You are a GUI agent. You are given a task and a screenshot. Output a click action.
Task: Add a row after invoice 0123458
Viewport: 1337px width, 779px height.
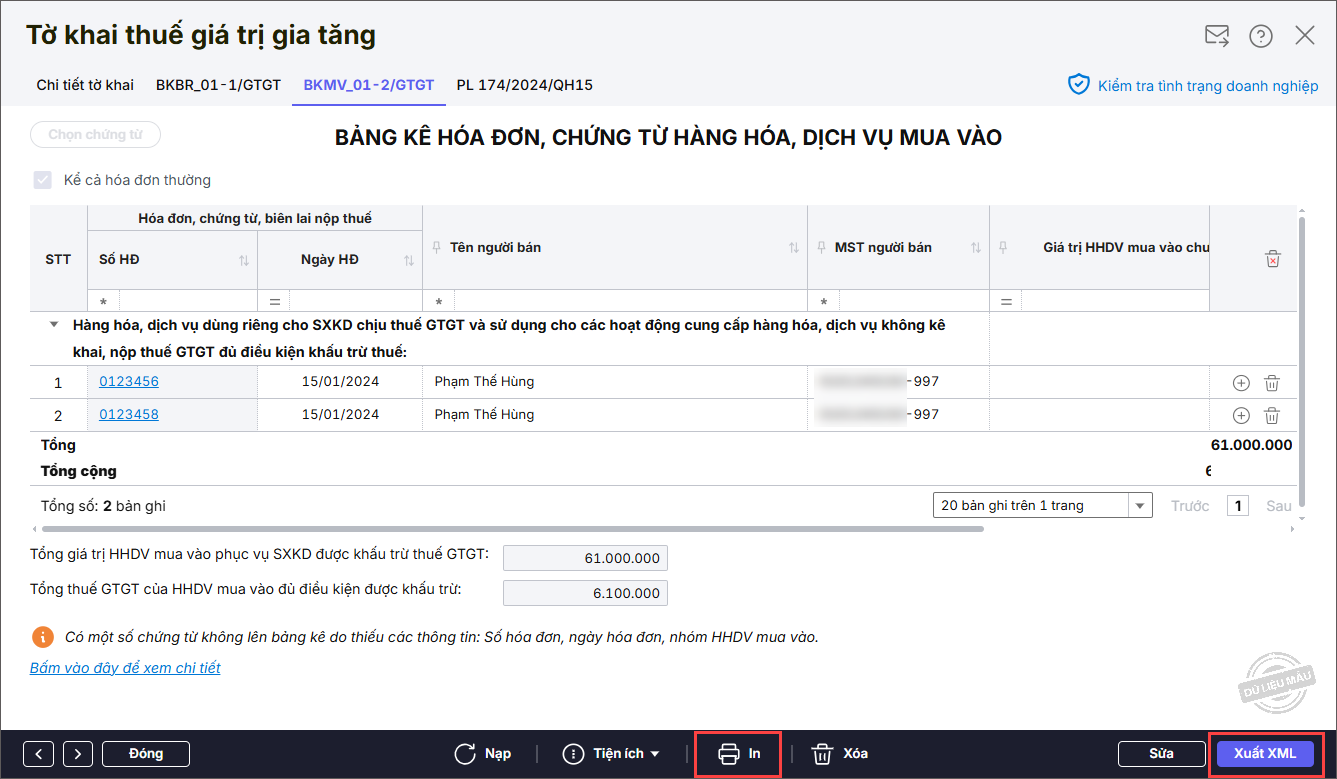pyautogui.click(x=1241, y=415)
